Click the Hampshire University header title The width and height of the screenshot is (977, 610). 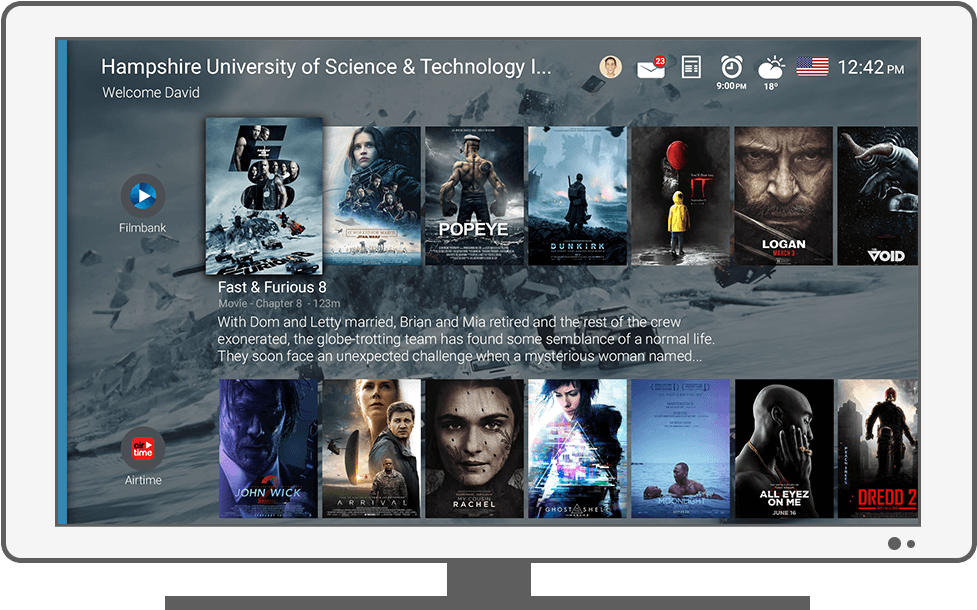[x=326, y=67]
